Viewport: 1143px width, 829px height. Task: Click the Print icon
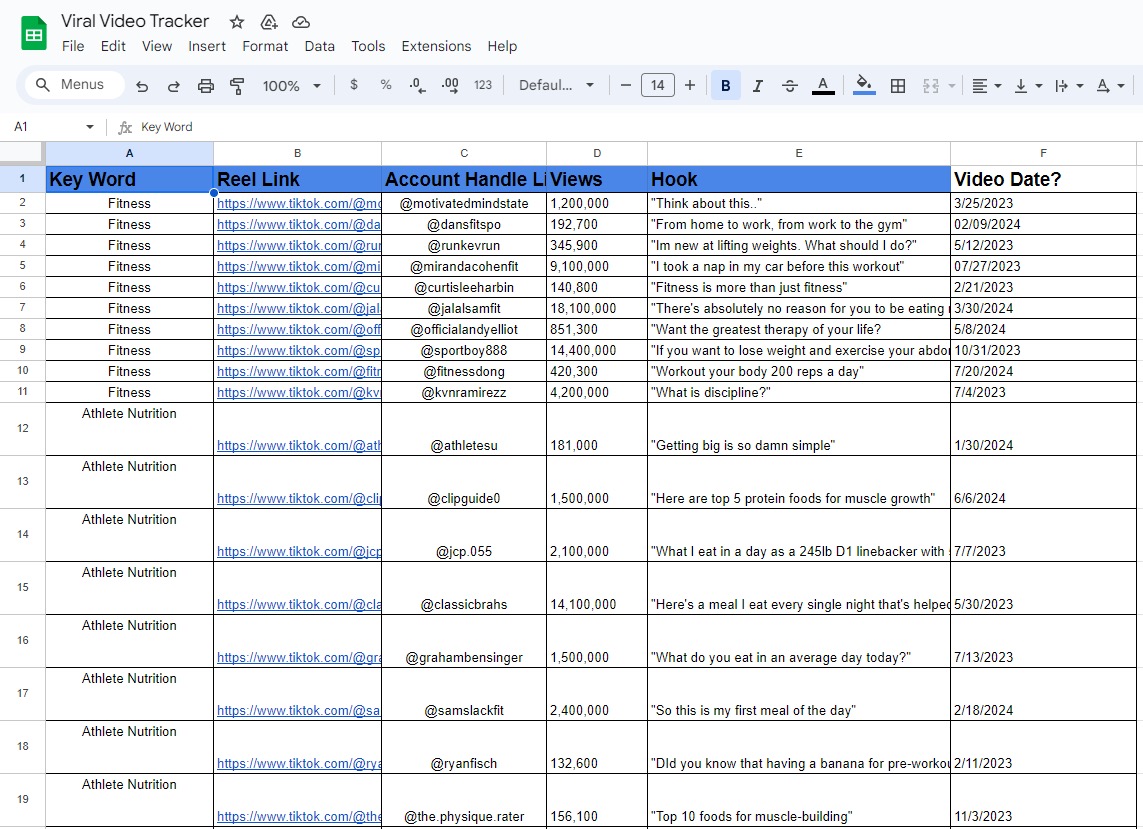(205, 86)
